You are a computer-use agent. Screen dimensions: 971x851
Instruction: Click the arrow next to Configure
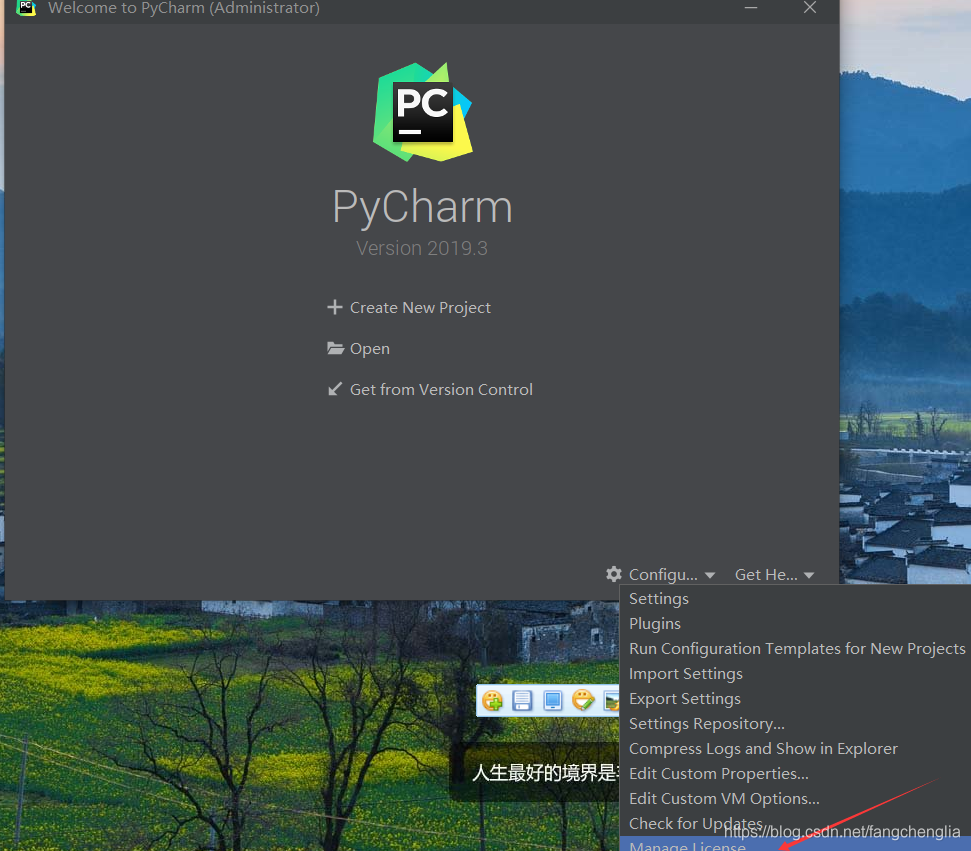710,575
